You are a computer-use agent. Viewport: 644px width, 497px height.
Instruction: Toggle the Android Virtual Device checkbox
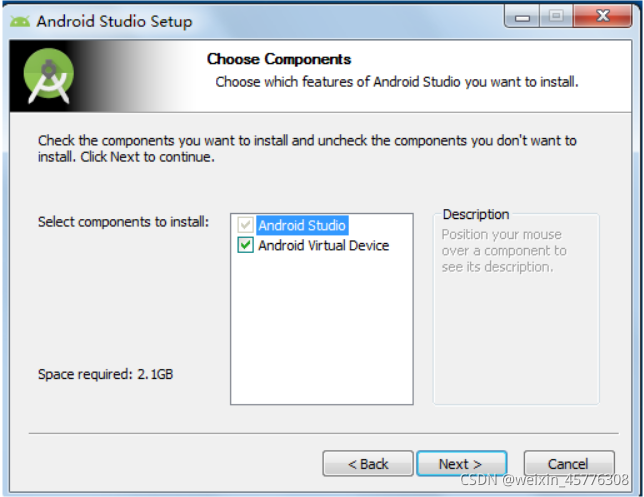tap(245, 245)
